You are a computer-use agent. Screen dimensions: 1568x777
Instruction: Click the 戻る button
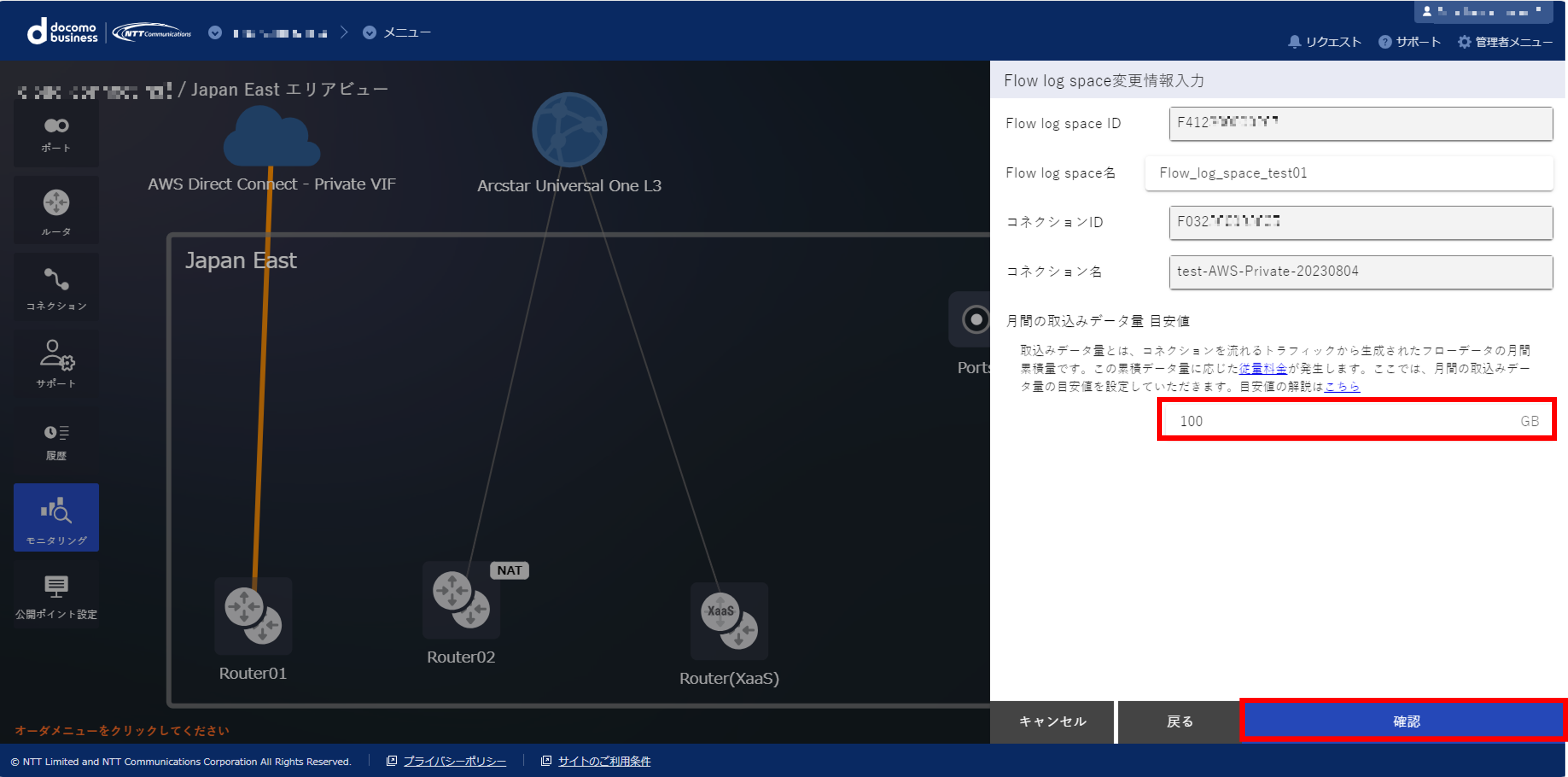pos(1179,721)
